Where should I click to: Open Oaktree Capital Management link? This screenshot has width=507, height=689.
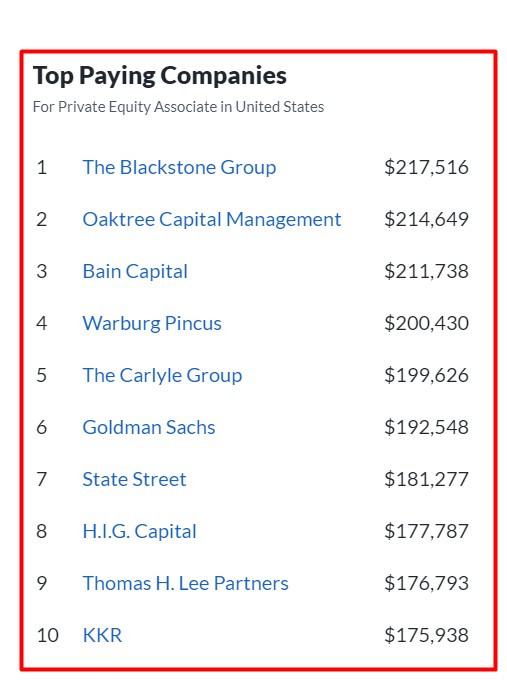tap(212, 219)
